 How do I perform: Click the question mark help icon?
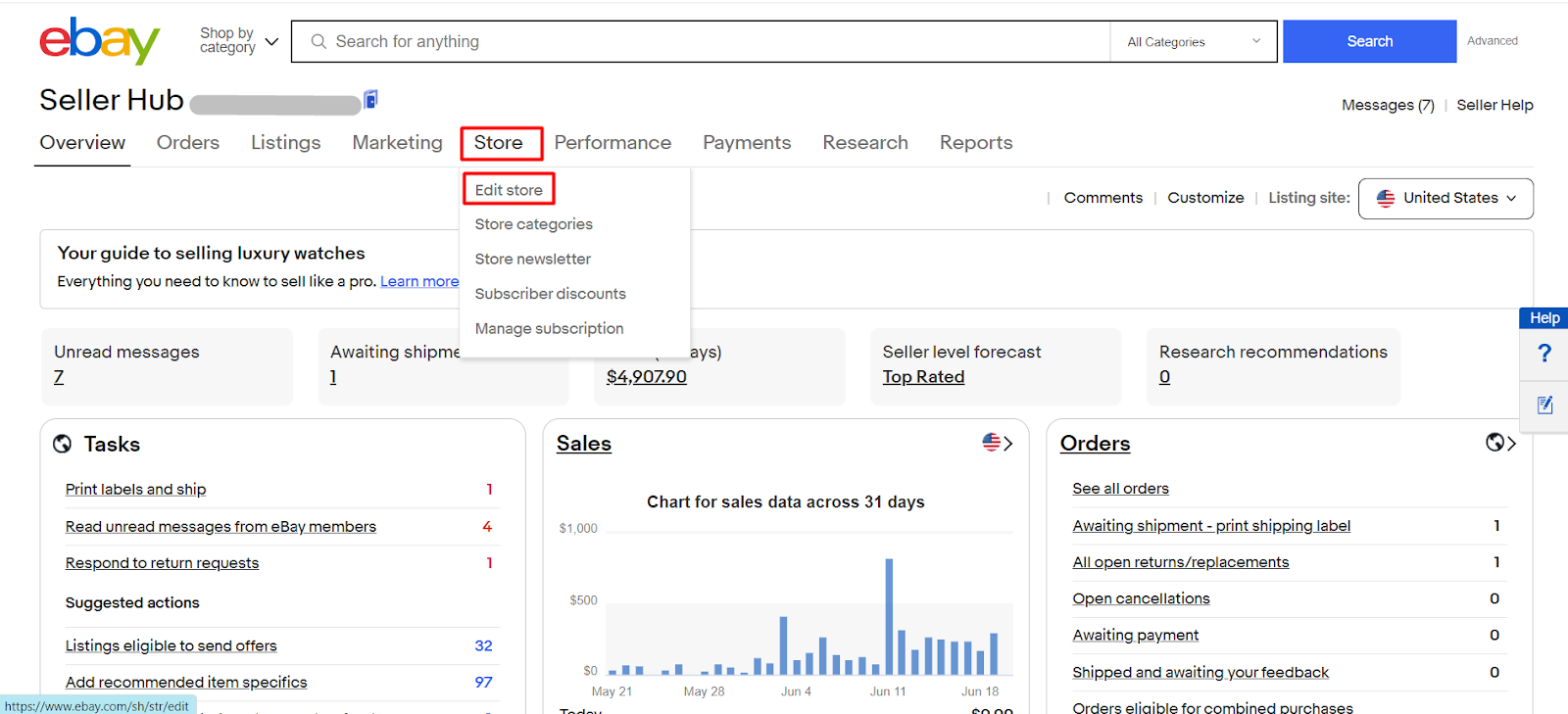[1544, 354]
